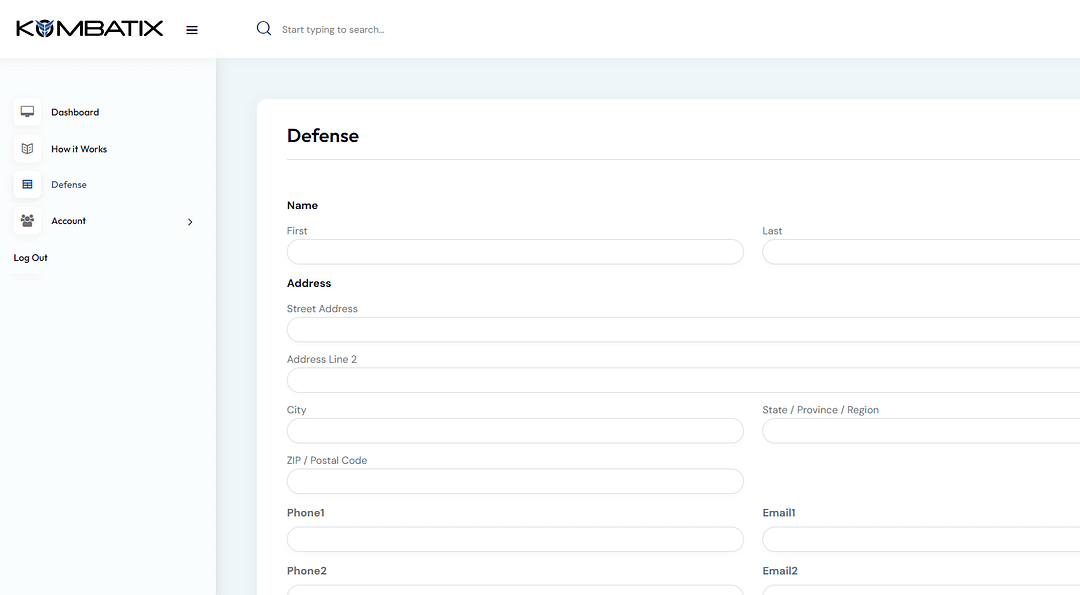This screenshot has width=1080, height=595.
Task: Click the Defense grid icon
Action: pyautogui.click(x=27, y=184)
